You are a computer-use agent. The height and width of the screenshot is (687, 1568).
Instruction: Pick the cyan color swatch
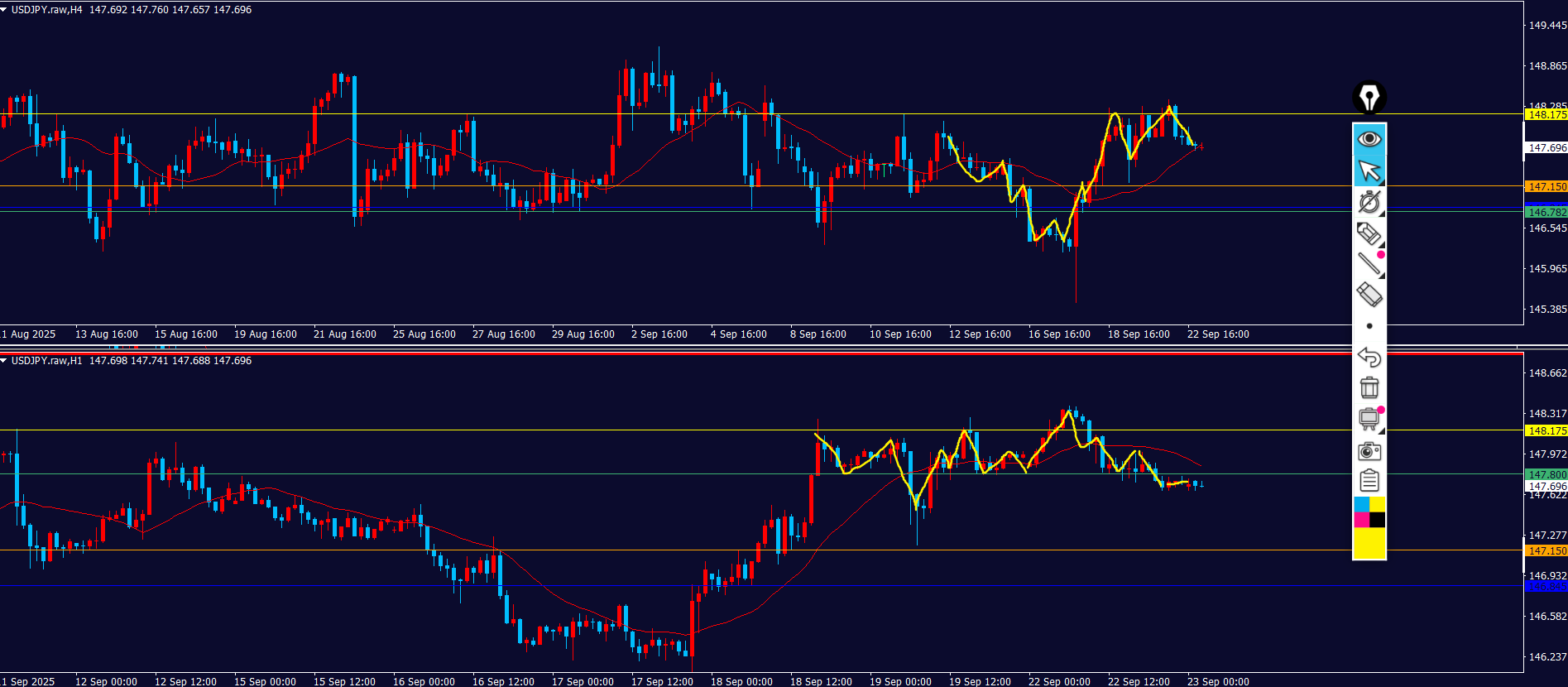[1361, 504]
